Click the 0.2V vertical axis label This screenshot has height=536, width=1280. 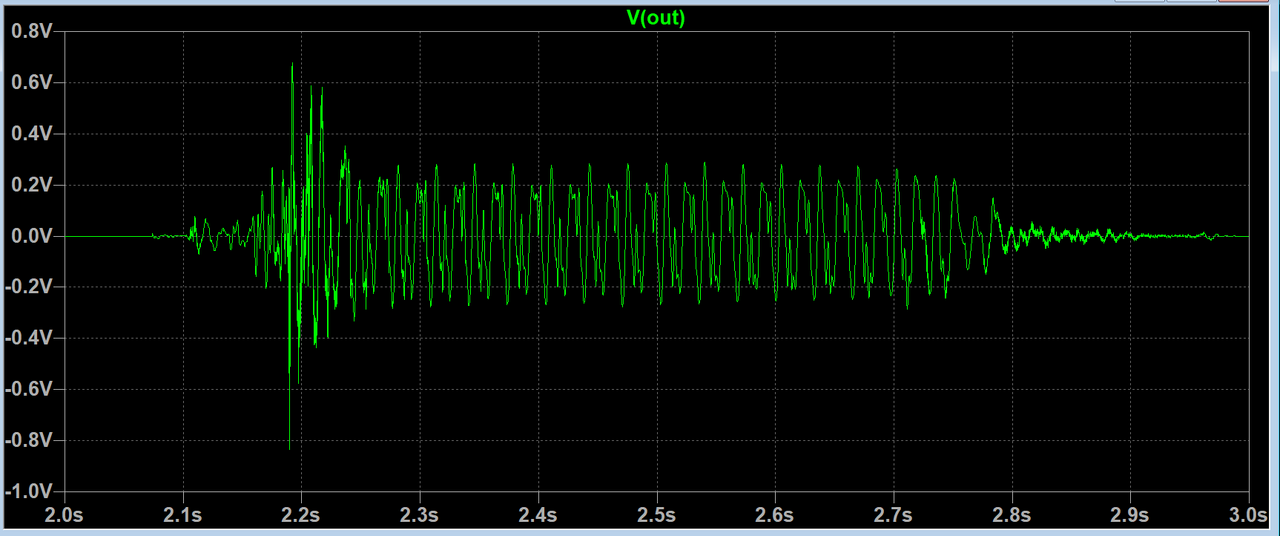[x=31, y=185]
